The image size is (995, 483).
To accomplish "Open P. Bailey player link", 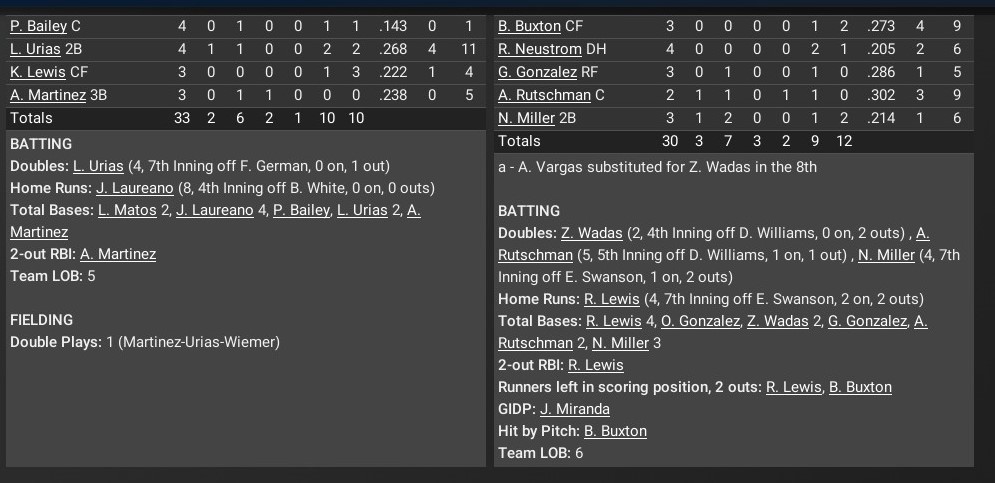I will (x=38, y=26).
